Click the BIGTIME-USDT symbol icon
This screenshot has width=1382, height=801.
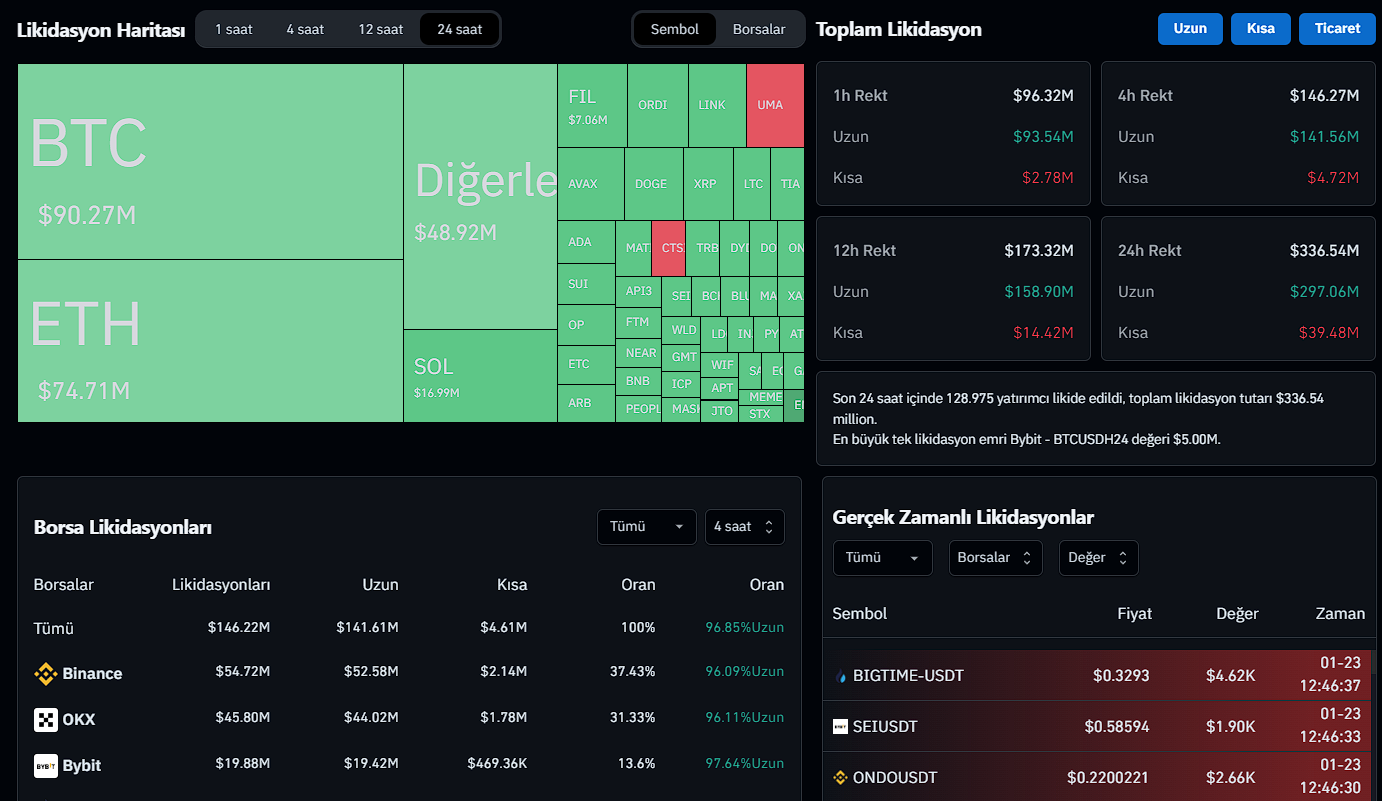point(840,676)
